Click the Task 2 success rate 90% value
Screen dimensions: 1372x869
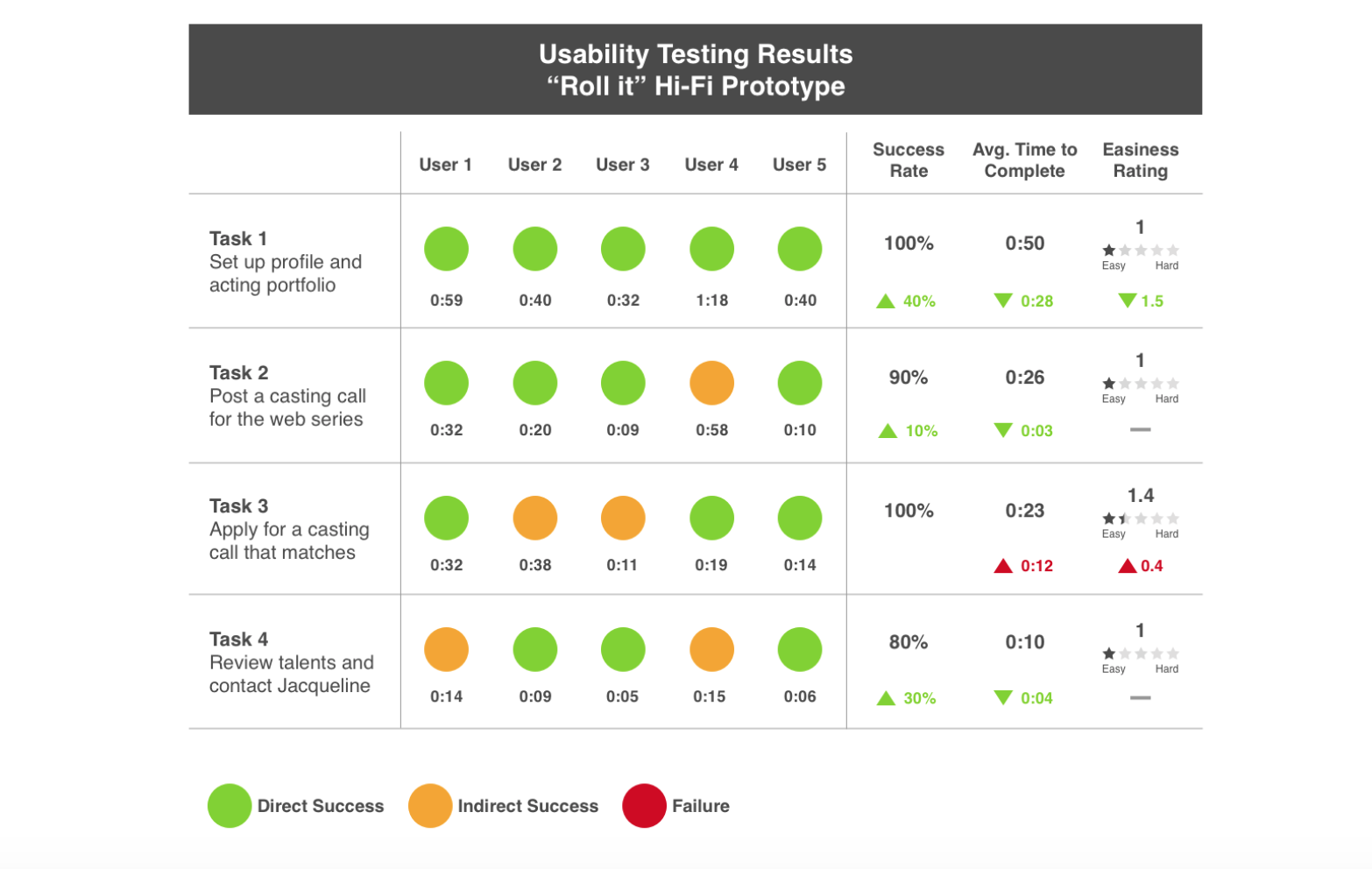[909, 378]
